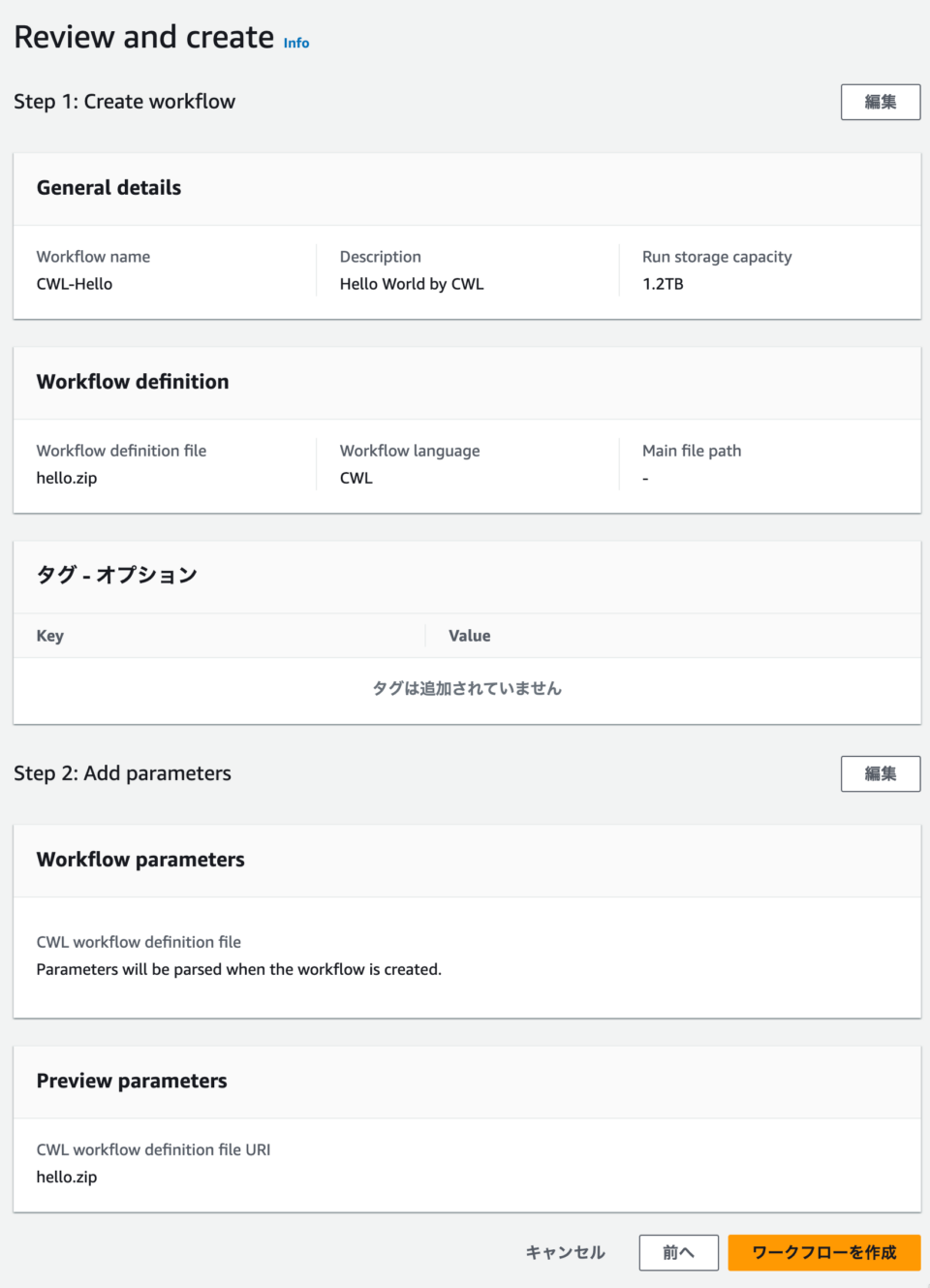Click the Workflow parameters panel title

[x=140, y=860]
